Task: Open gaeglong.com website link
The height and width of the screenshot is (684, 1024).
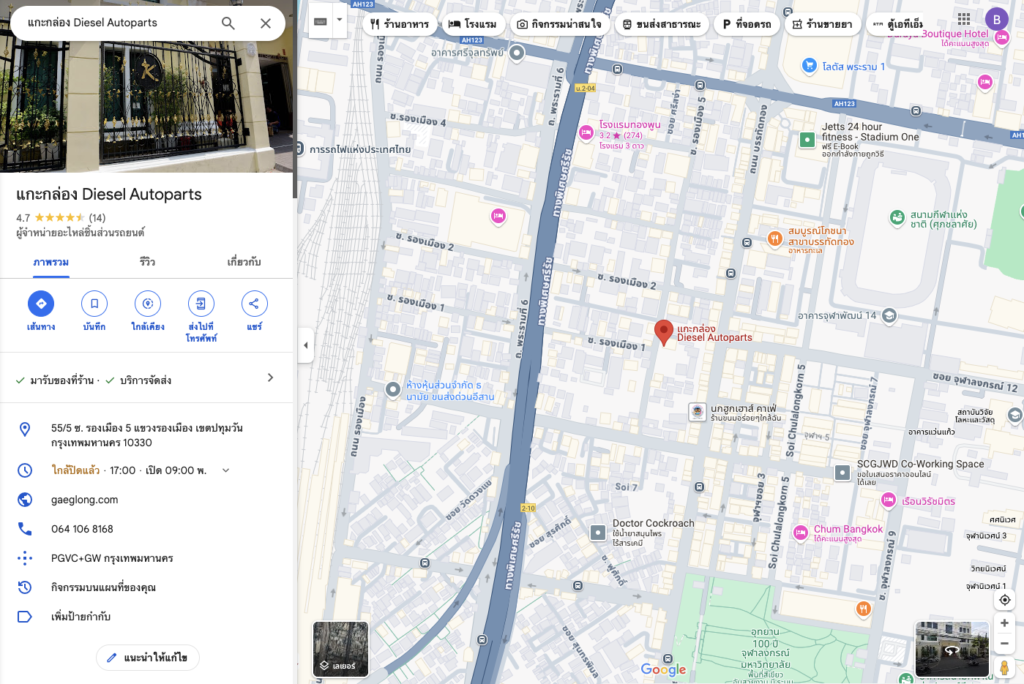Action: click(x=84, y=500)
